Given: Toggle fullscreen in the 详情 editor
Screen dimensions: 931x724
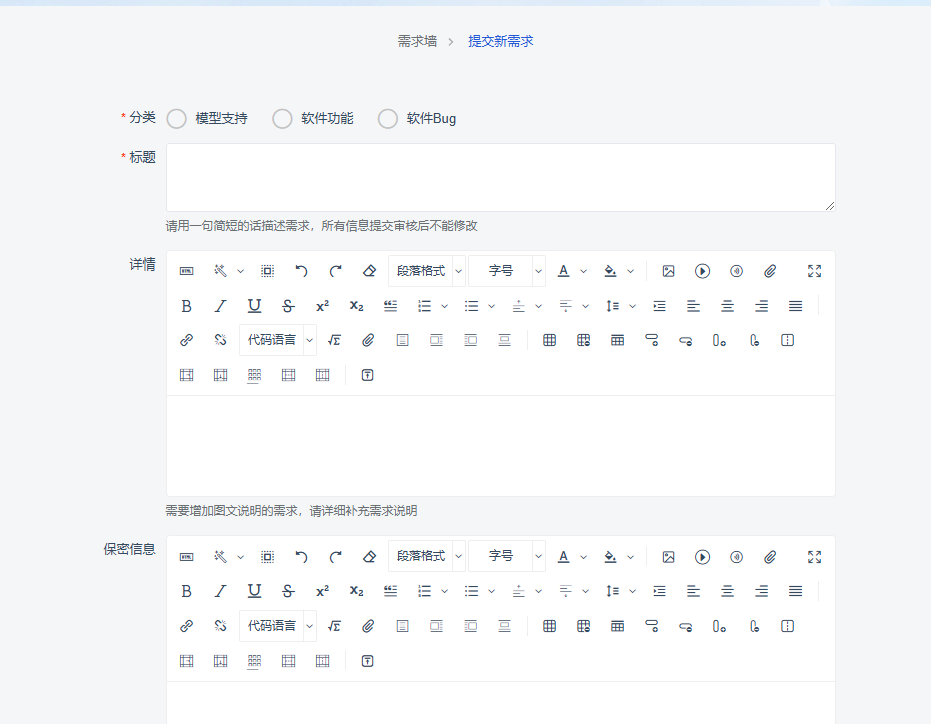Looking at the screenshot, I should (x=814, y=271).
